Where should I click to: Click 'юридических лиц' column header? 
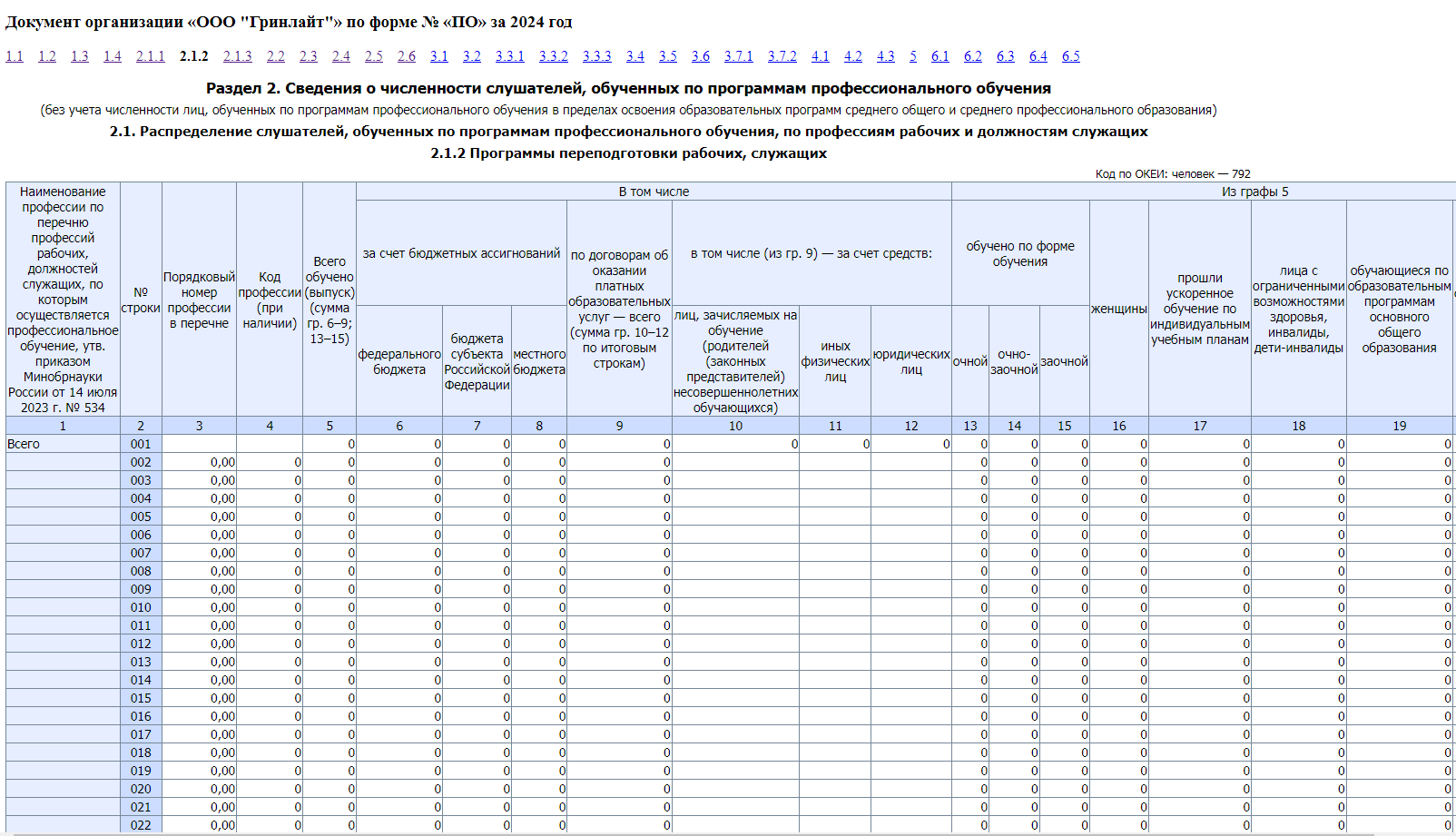[911, 361]
